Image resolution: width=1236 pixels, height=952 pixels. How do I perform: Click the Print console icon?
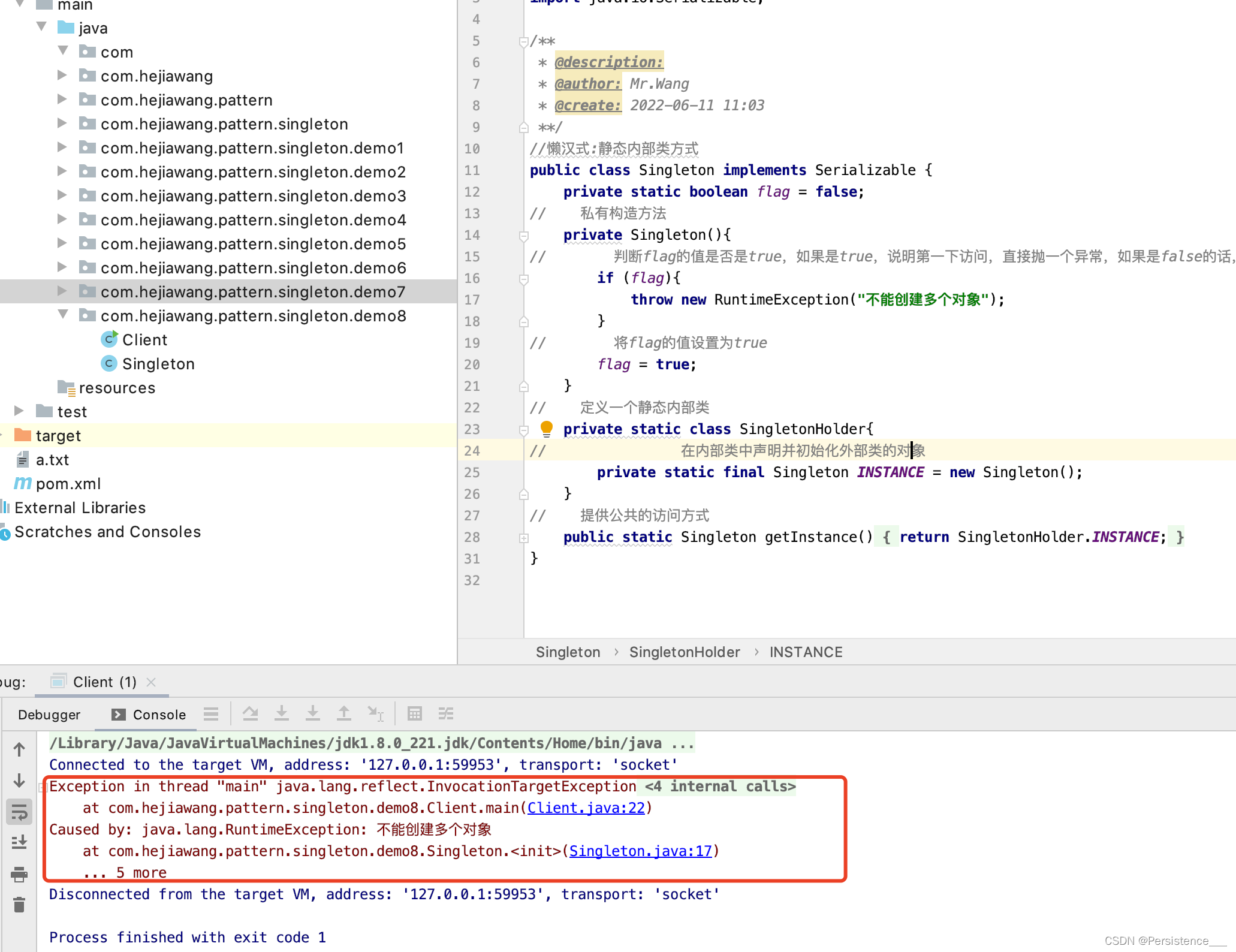click(x=19, y=874)
